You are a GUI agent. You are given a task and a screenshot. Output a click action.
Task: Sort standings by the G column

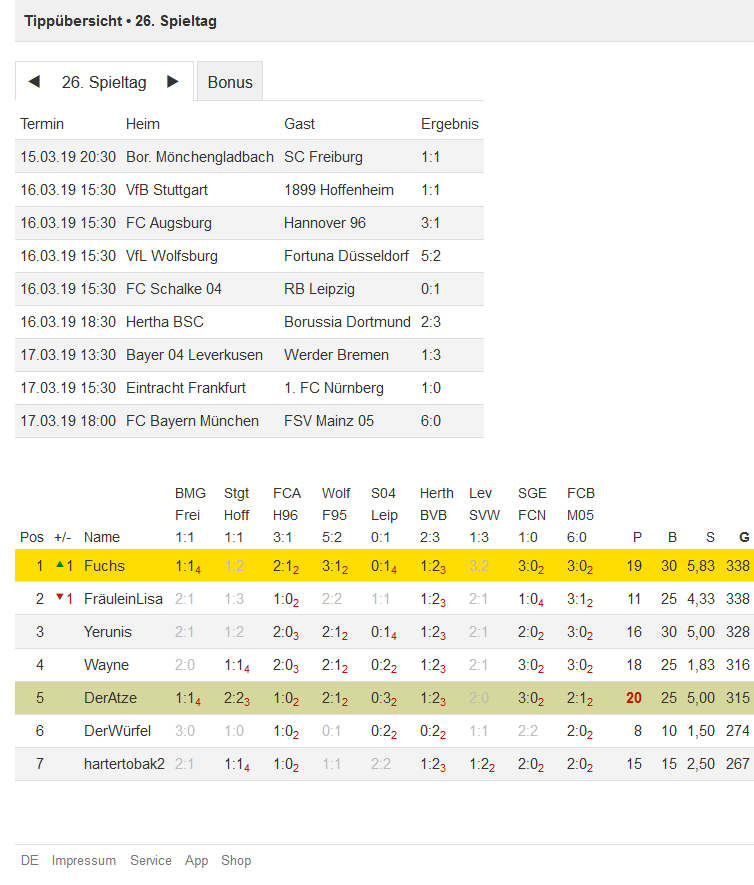744,537
